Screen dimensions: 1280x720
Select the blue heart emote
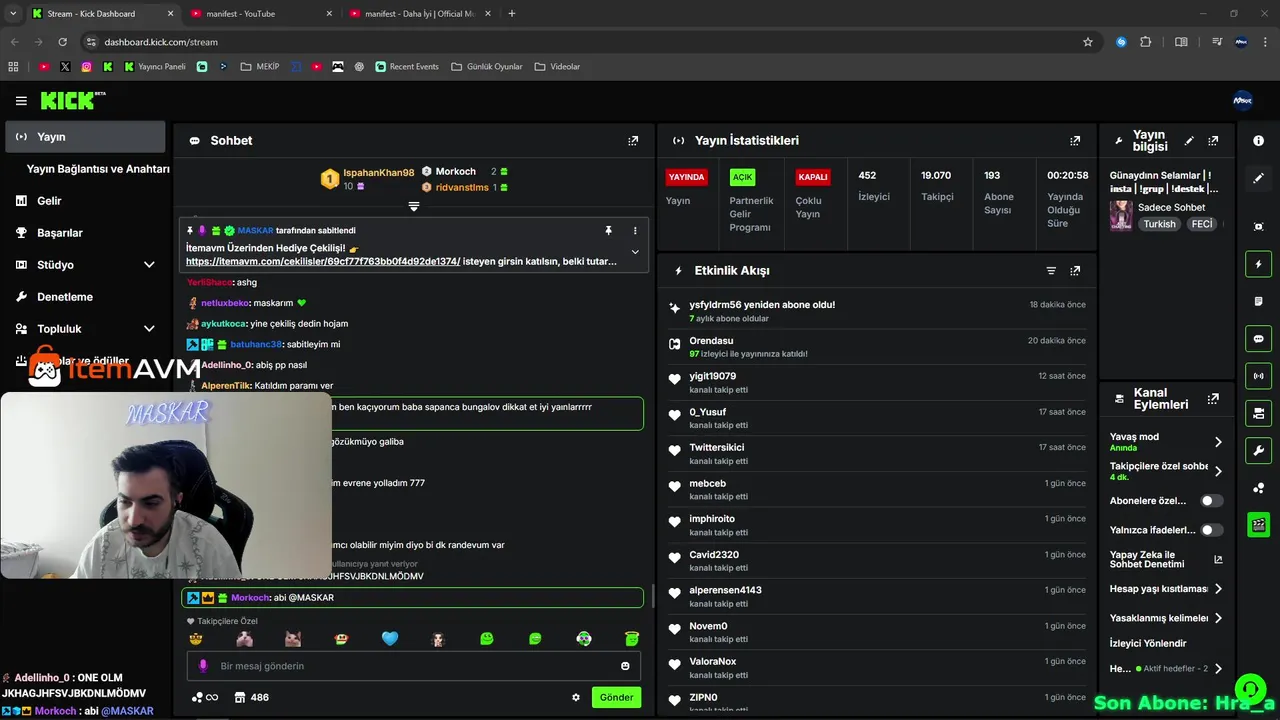tap(390, 639)
